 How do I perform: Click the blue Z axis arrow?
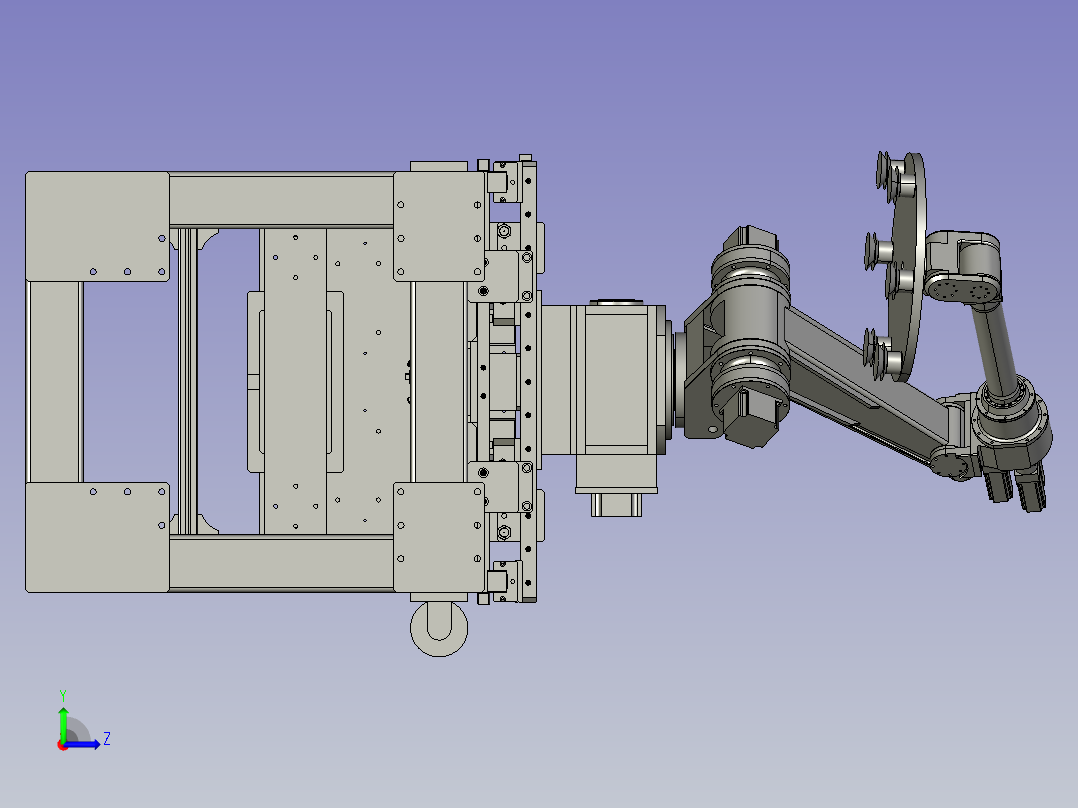(82, 744)
